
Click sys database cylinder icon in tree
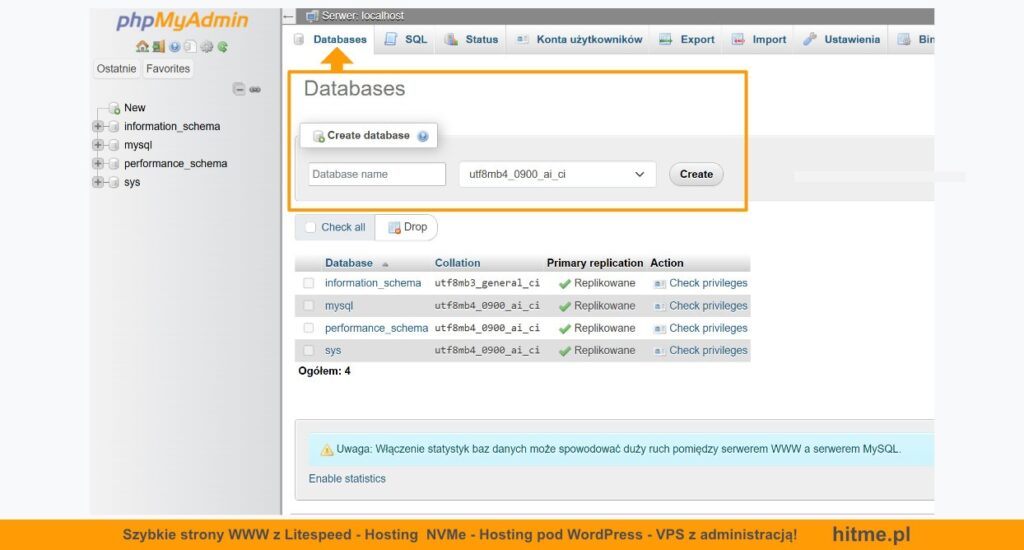click(x=114, y=182)
